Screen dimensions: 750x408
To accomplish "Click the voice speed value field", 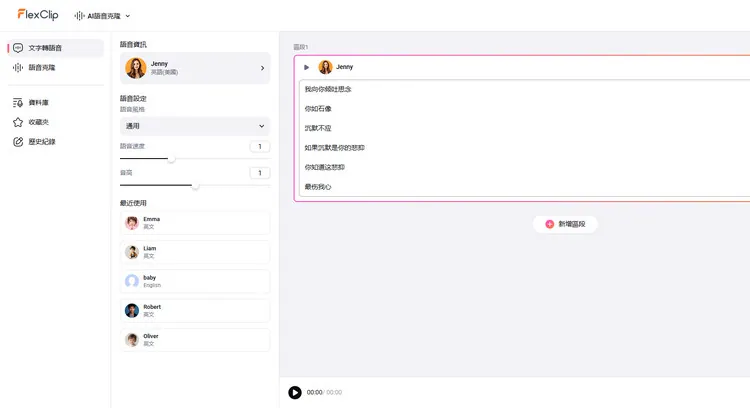I will tap(260, 146).
